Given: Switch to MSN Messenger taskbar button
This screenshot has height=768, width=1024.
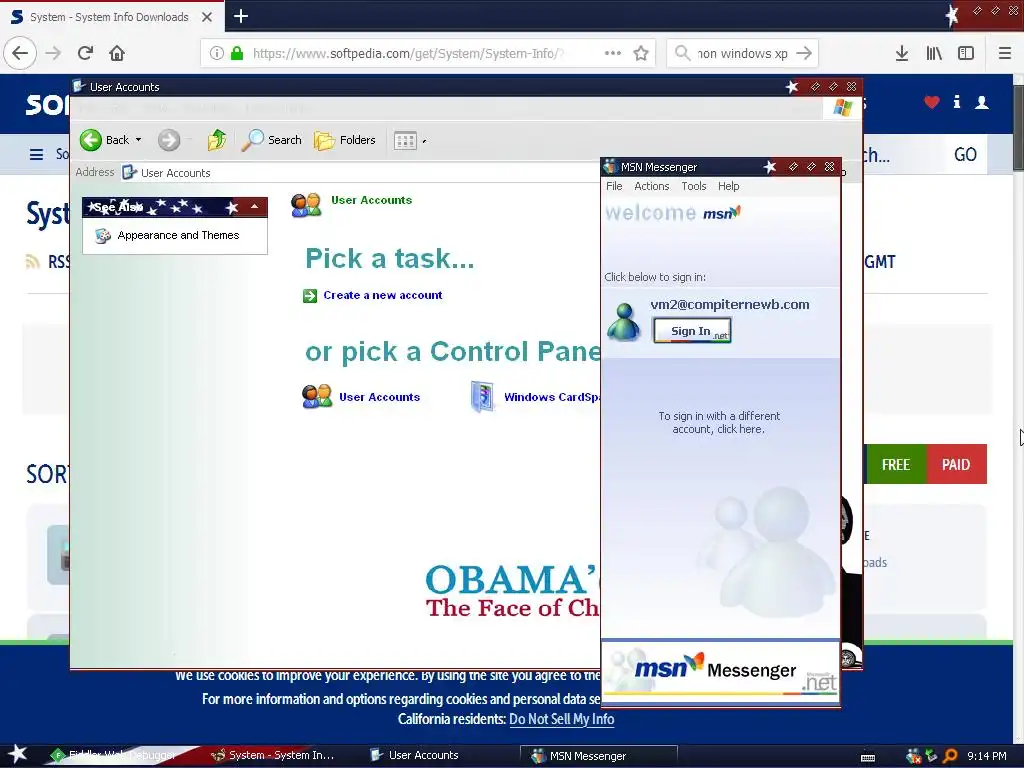Looking at the screenshot, I should pos(598,756).
